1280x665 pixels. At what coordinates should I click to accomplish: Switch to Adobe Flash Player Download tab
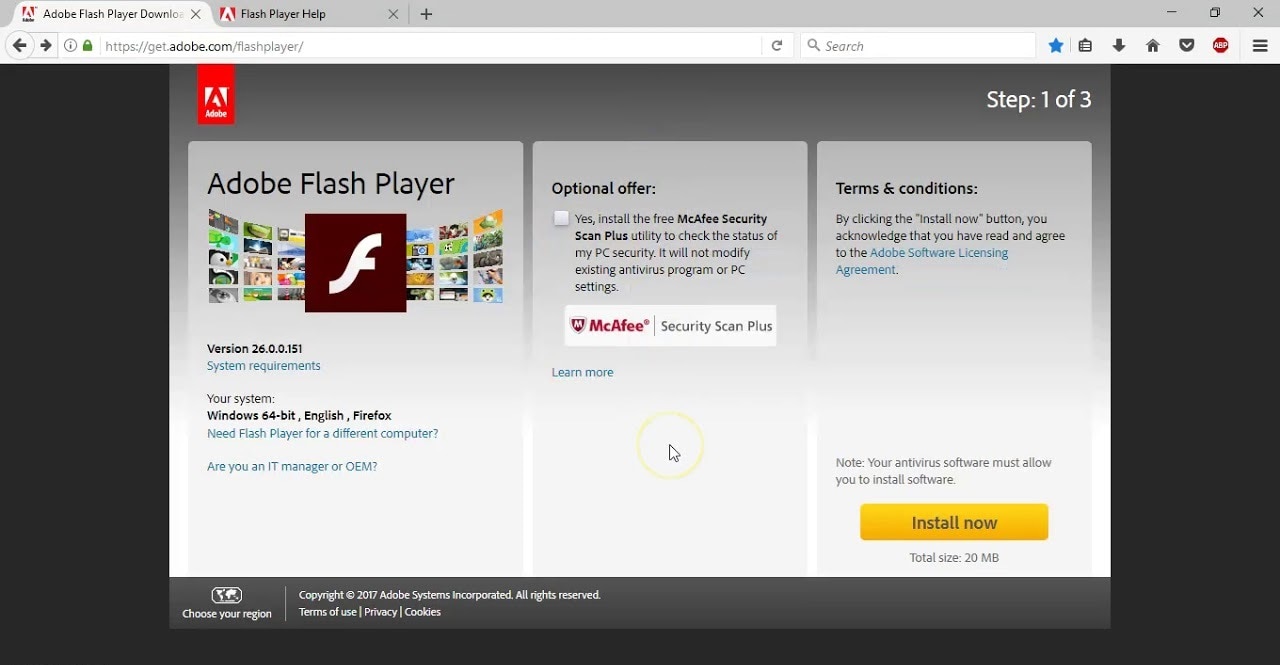point(111,14)
